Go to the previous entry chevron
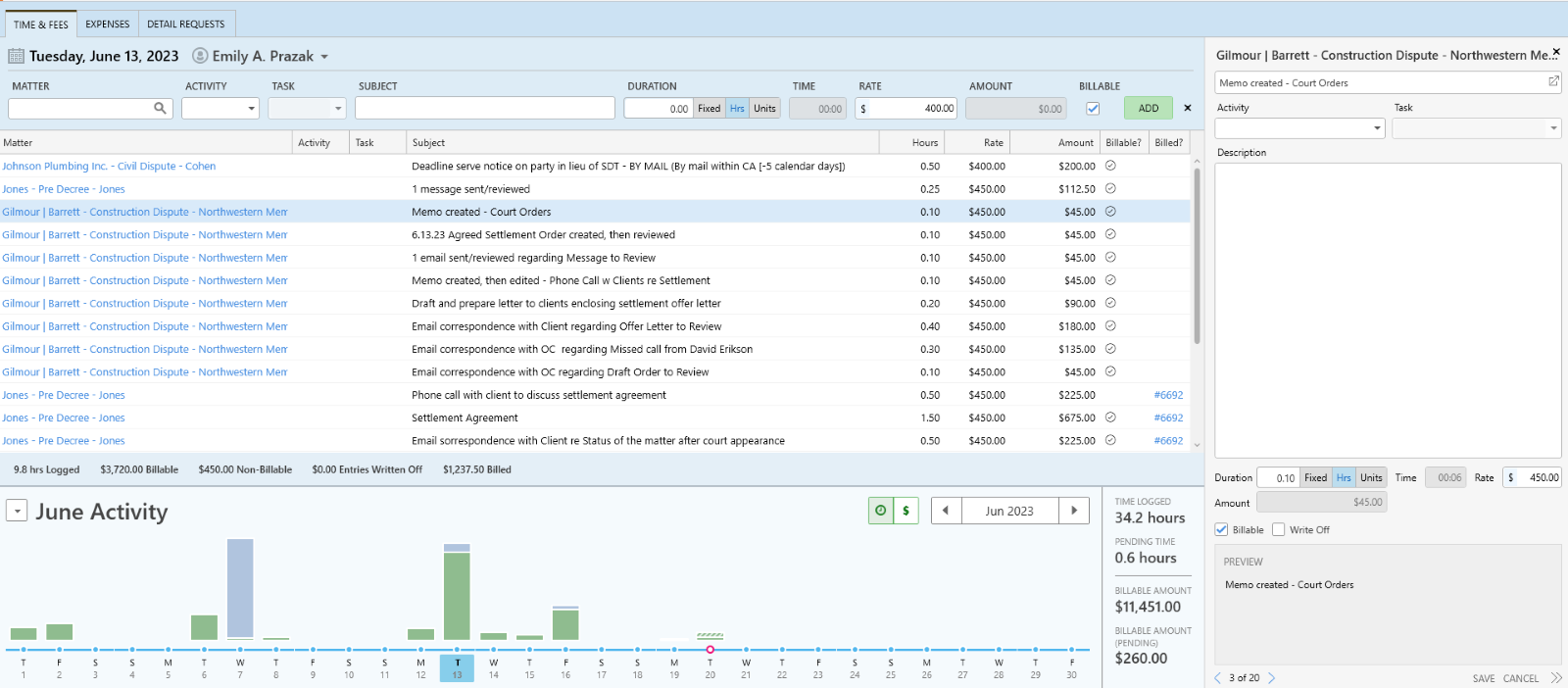The image size is (1568, 688). click(x=1218, y=678)
